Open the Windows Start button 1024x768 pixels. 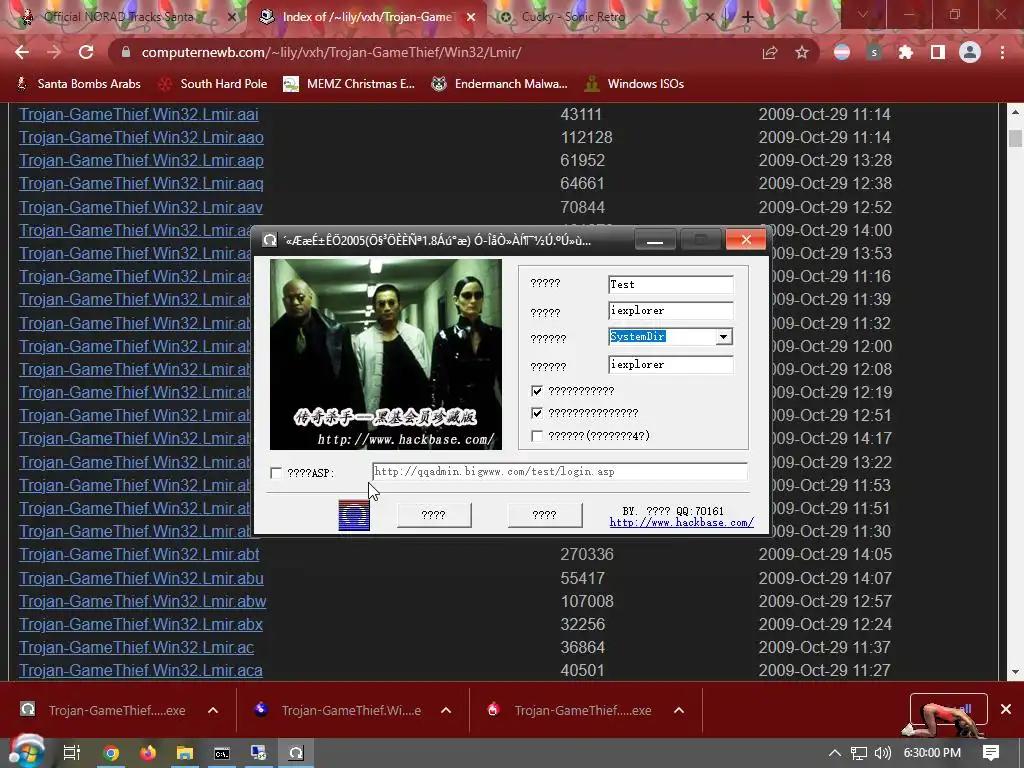pyautogui.click(x=27, y=752)
